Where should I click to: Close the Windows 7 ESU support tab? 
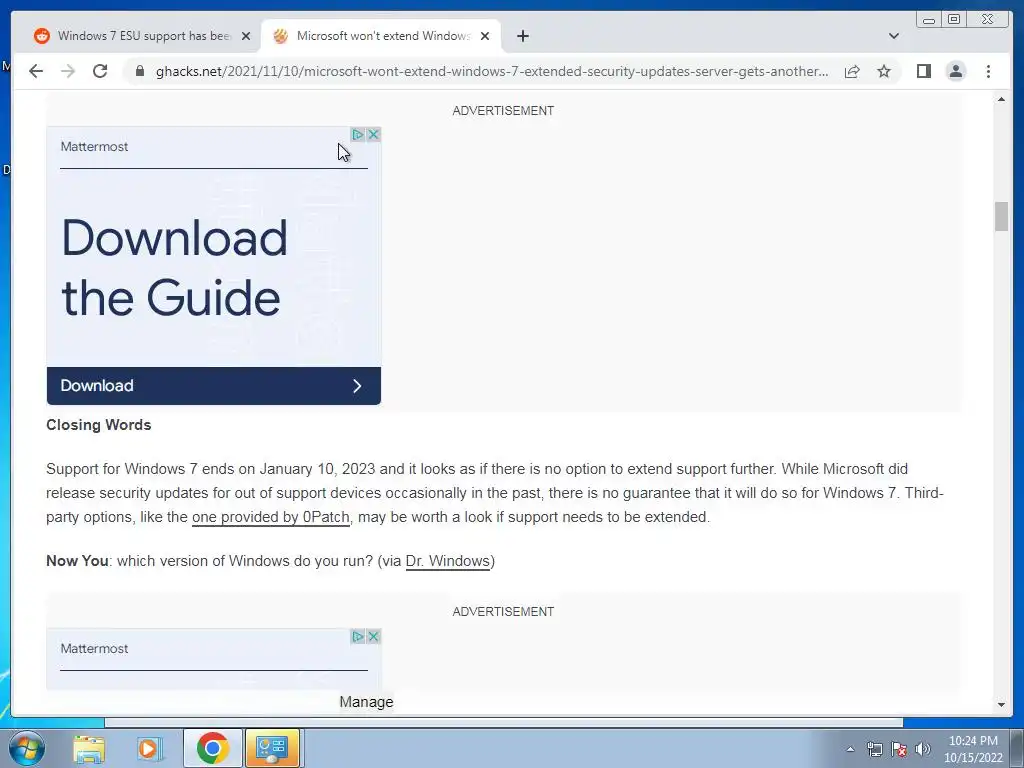tap(246, 37)
